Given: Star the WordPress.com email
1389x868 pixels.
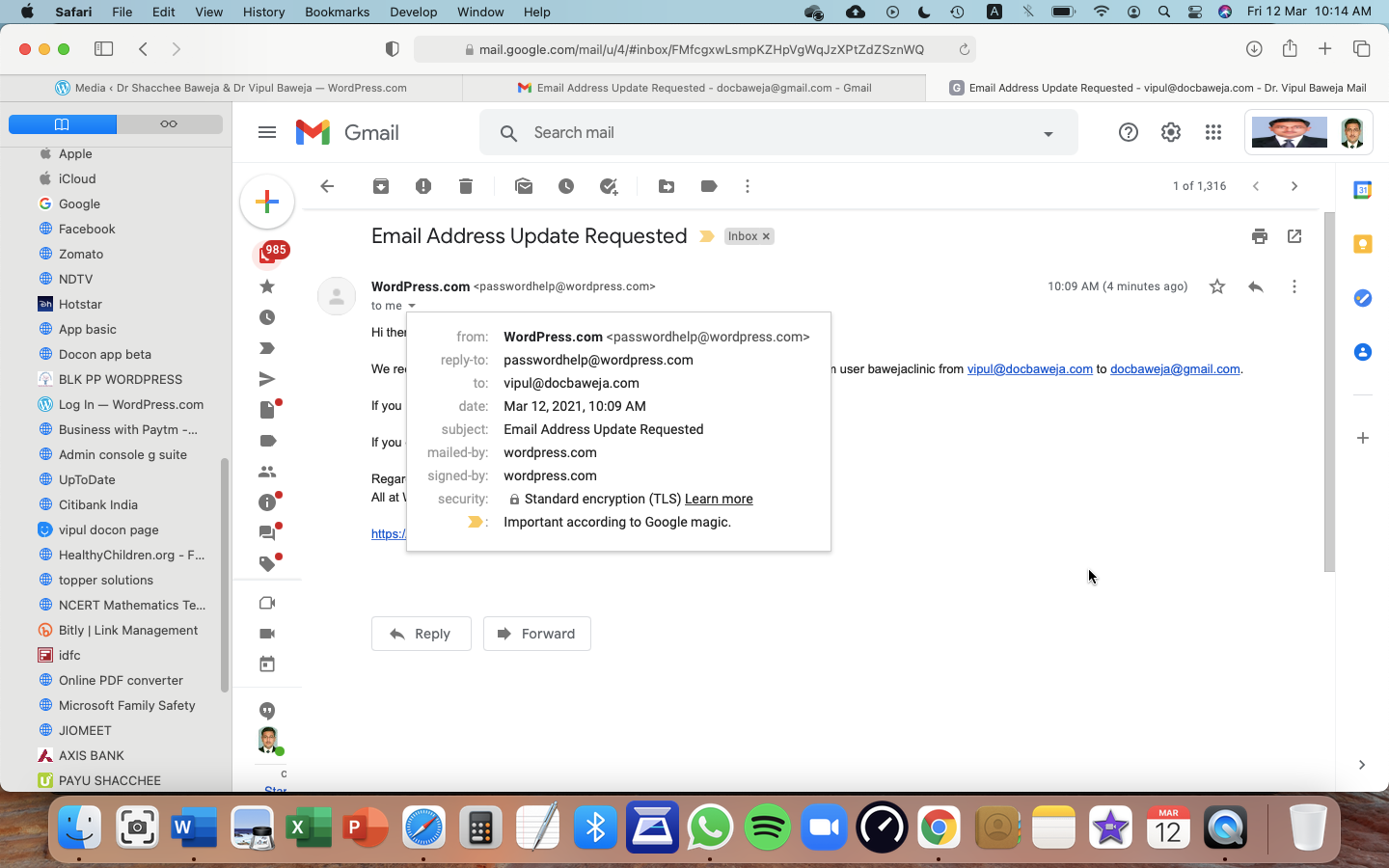Looking at the screenshot, I should click(1217, 286).
